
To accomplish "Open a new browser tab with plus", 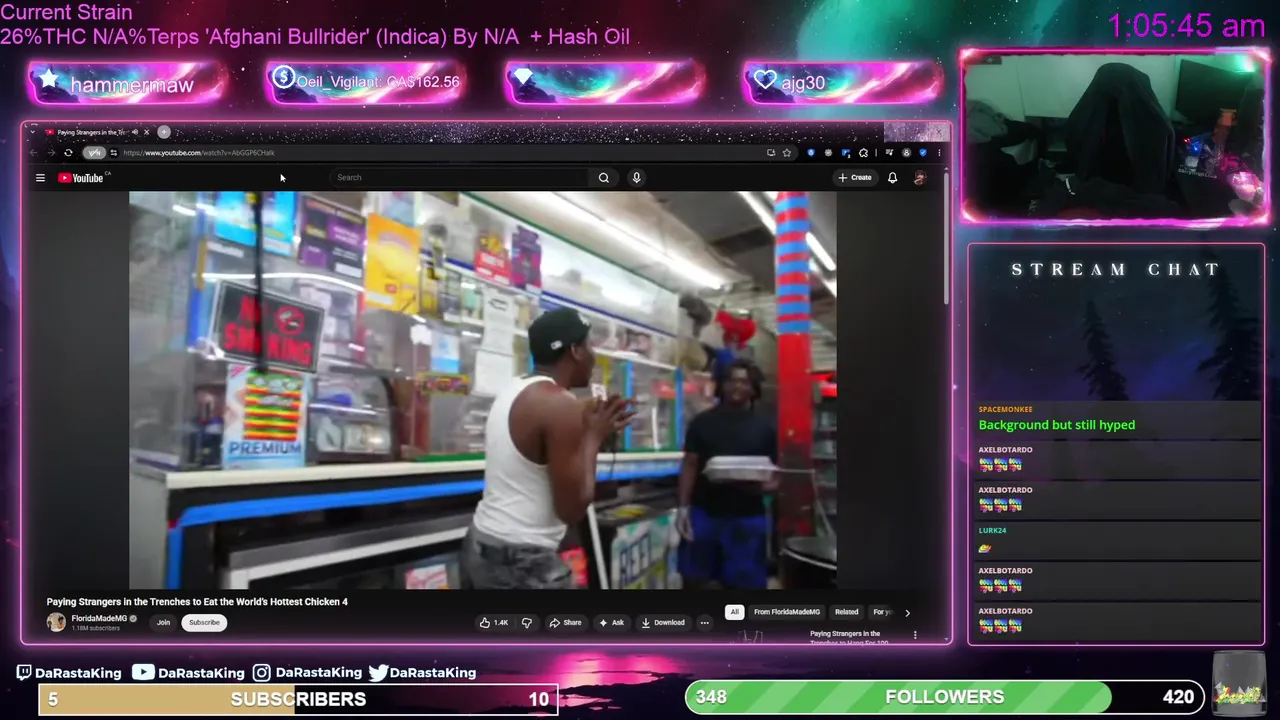I will (x=164, y=132).
